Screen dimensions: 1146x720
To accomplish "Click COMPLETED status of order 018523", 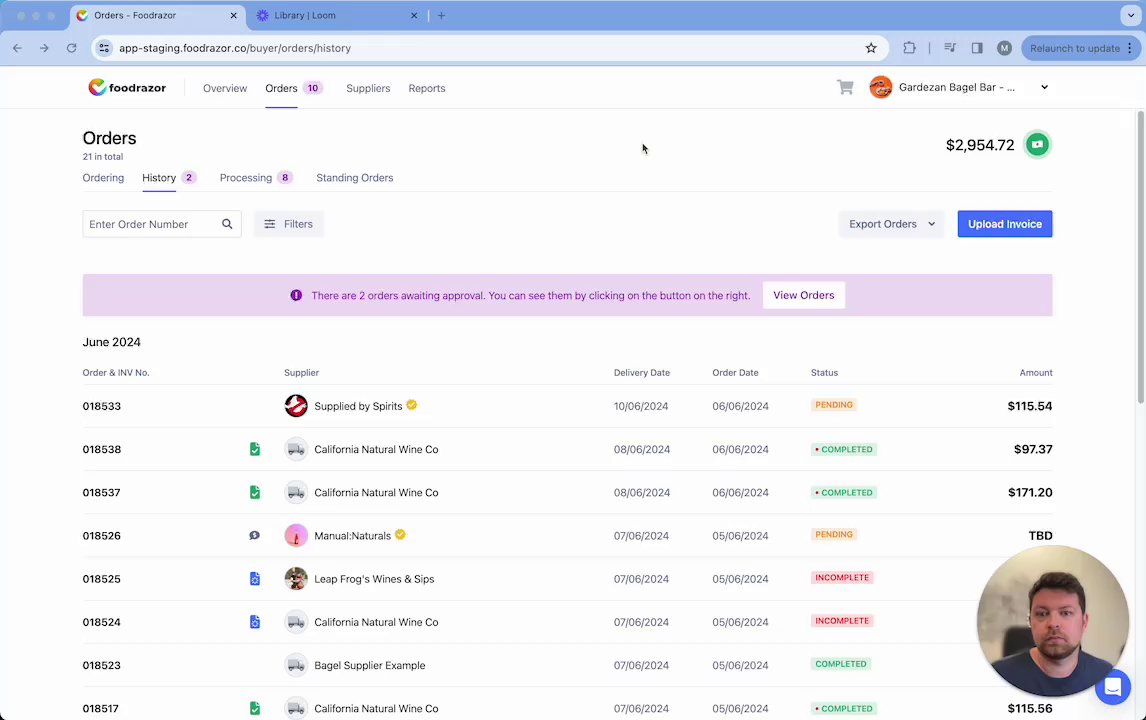I will [840, 664].
